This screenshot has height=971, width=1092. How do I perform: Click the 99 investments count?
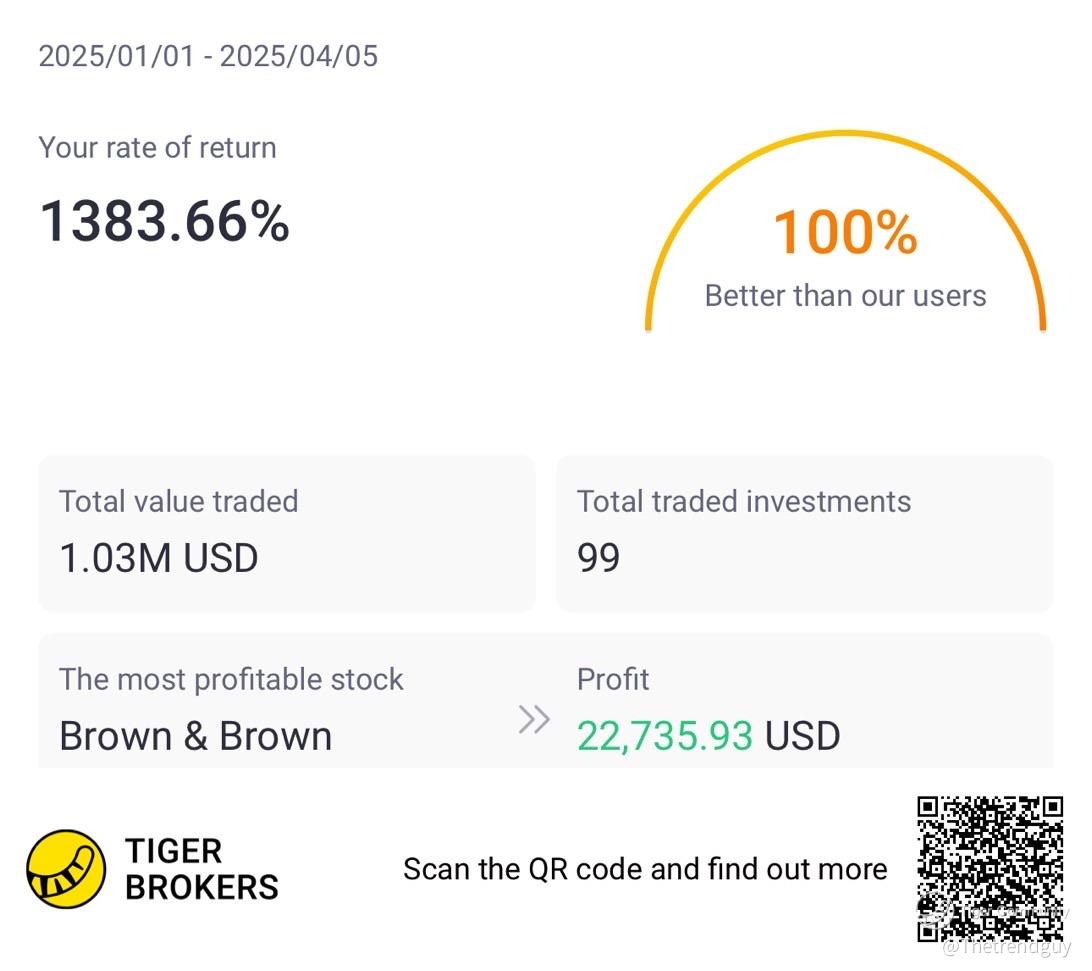click(598, 558)
